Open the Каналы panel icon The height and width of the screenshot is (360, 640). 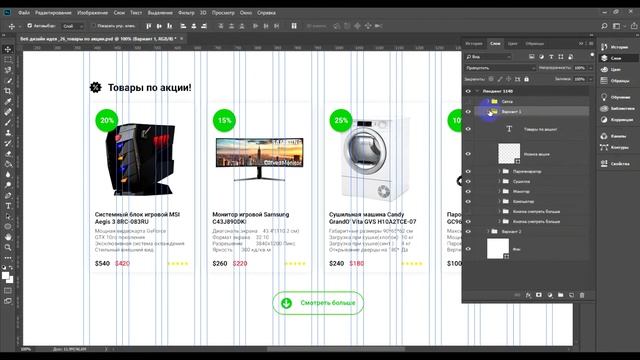(x=604, y=136)
